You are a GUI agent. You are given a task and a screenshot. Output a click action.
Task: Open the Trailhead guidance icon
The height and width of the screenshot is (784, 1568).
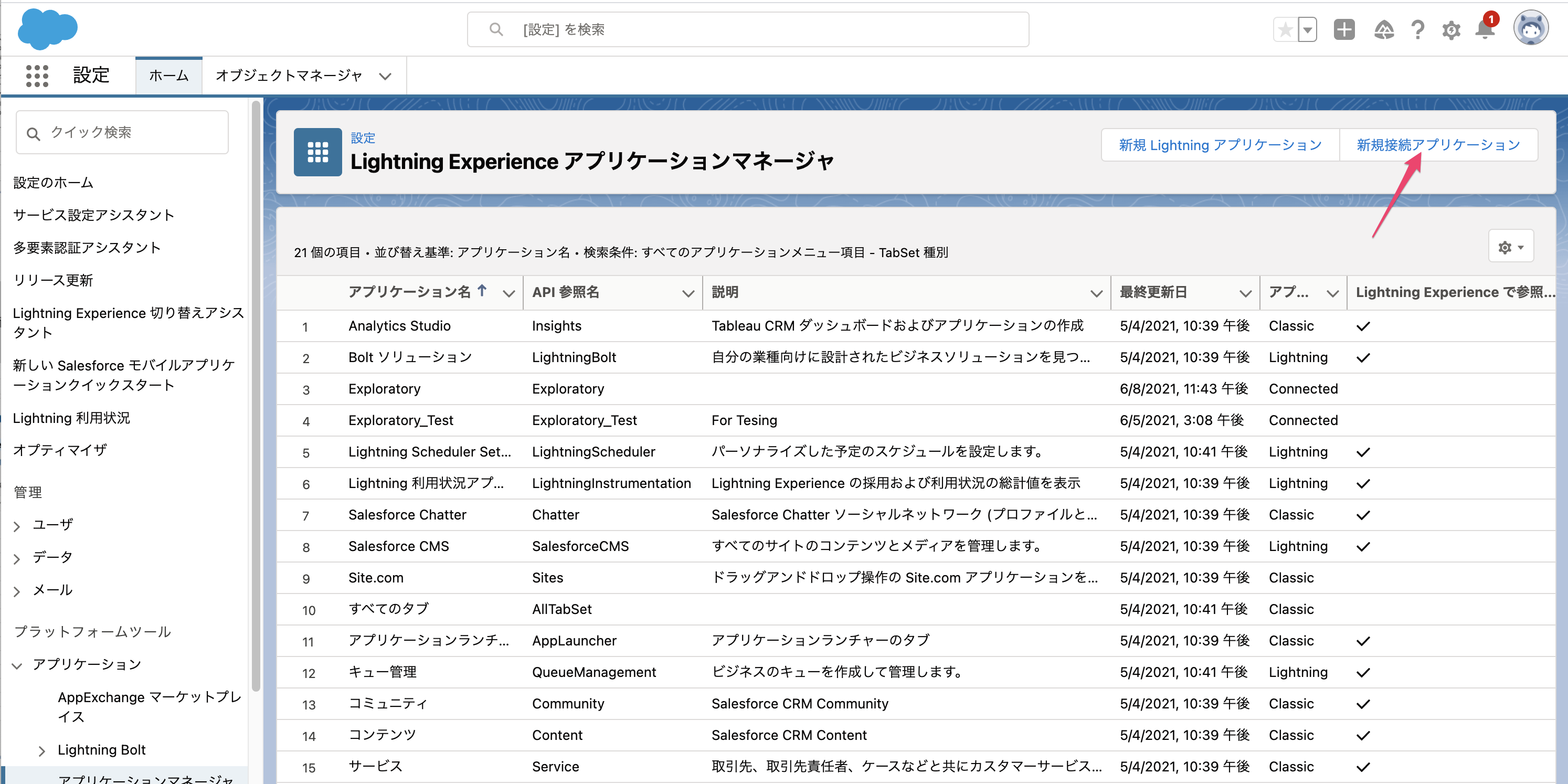1384,29
